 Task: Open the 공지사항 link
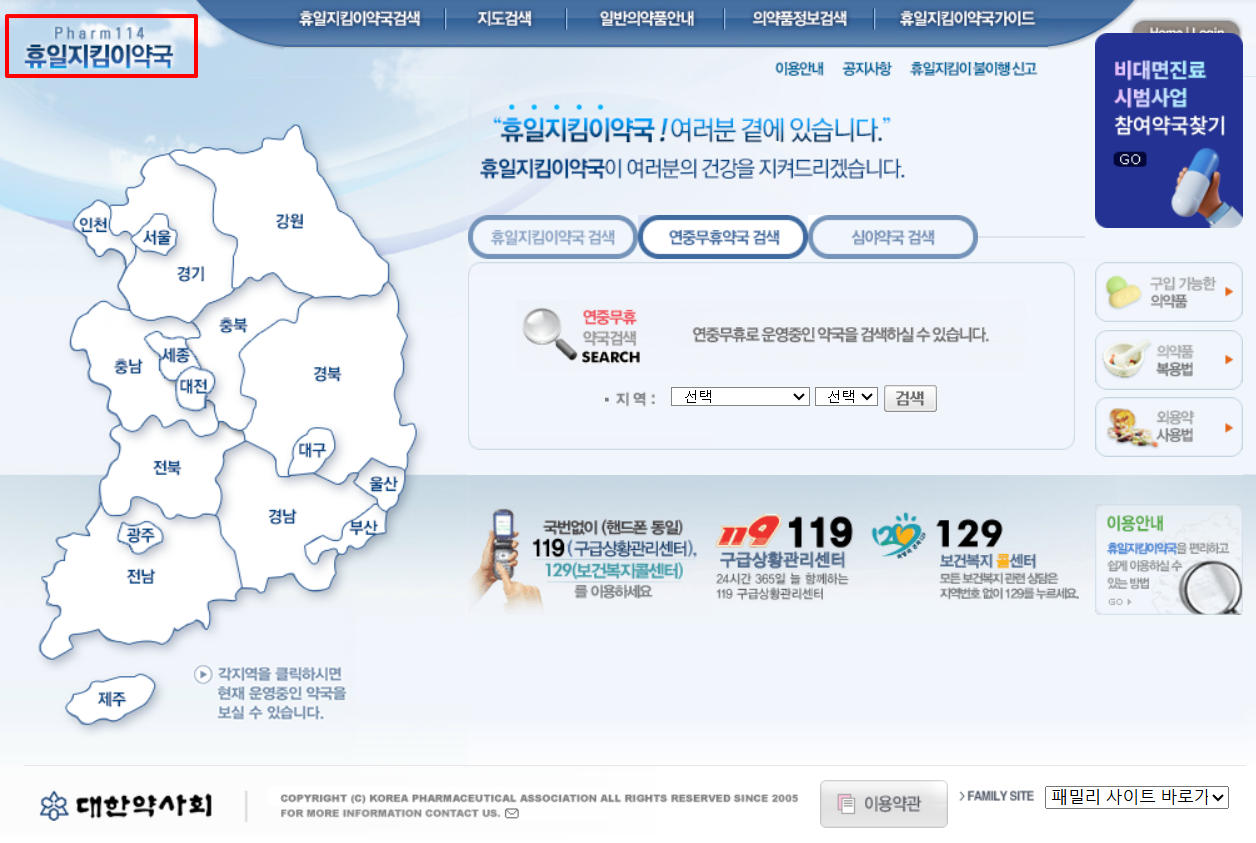(866, 69)
